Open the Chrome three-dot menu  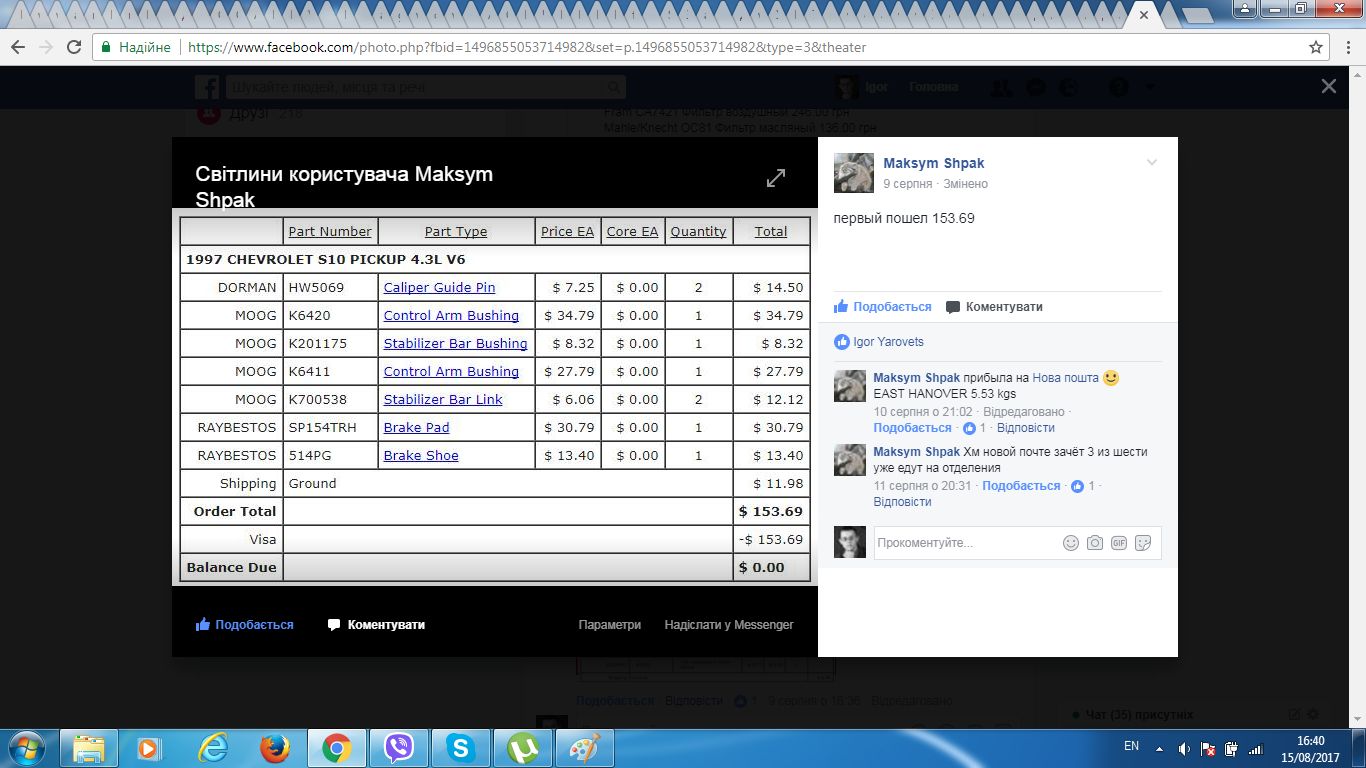click(1346, 47)
